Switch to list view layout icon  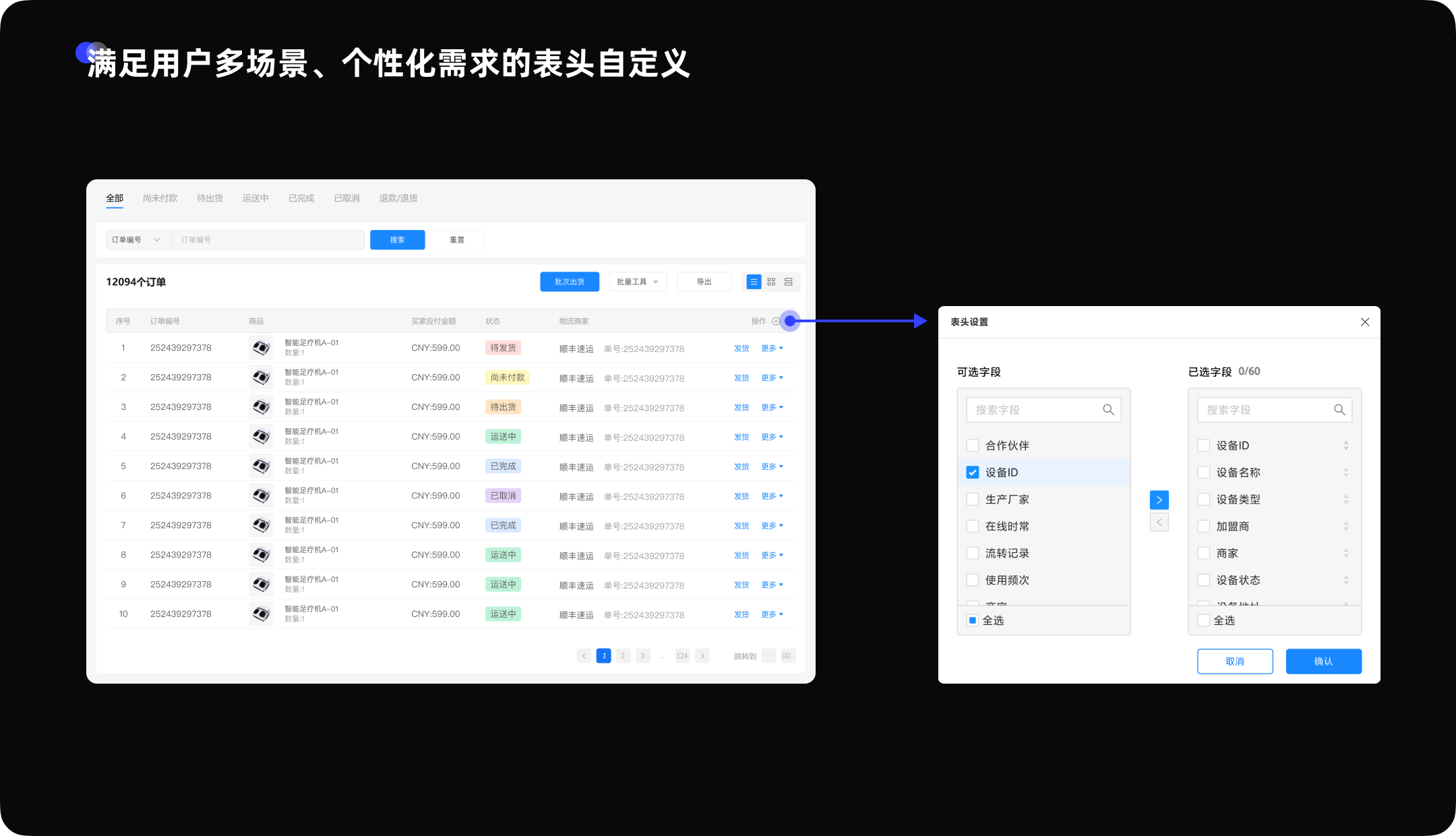[x=754, y=282]
